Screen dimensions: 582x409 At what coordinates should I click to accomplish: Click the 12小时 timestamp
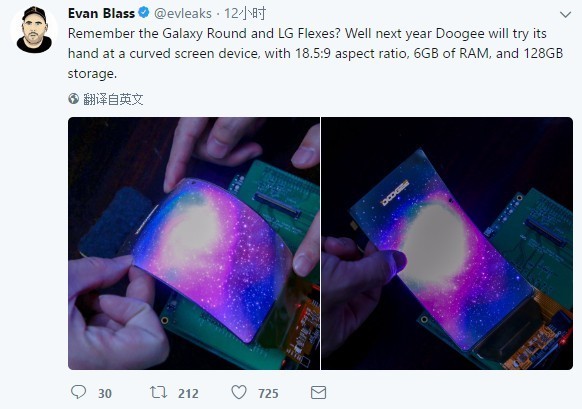[x=245, y=14]
